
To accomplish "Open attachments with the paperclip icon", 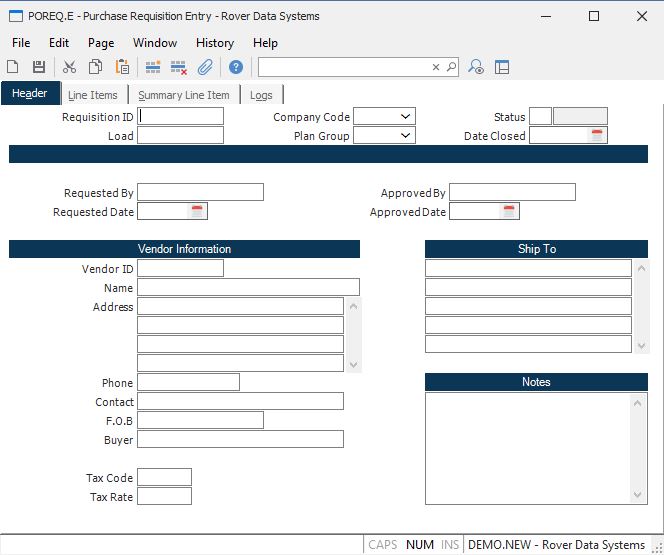I will pos(205,67).
